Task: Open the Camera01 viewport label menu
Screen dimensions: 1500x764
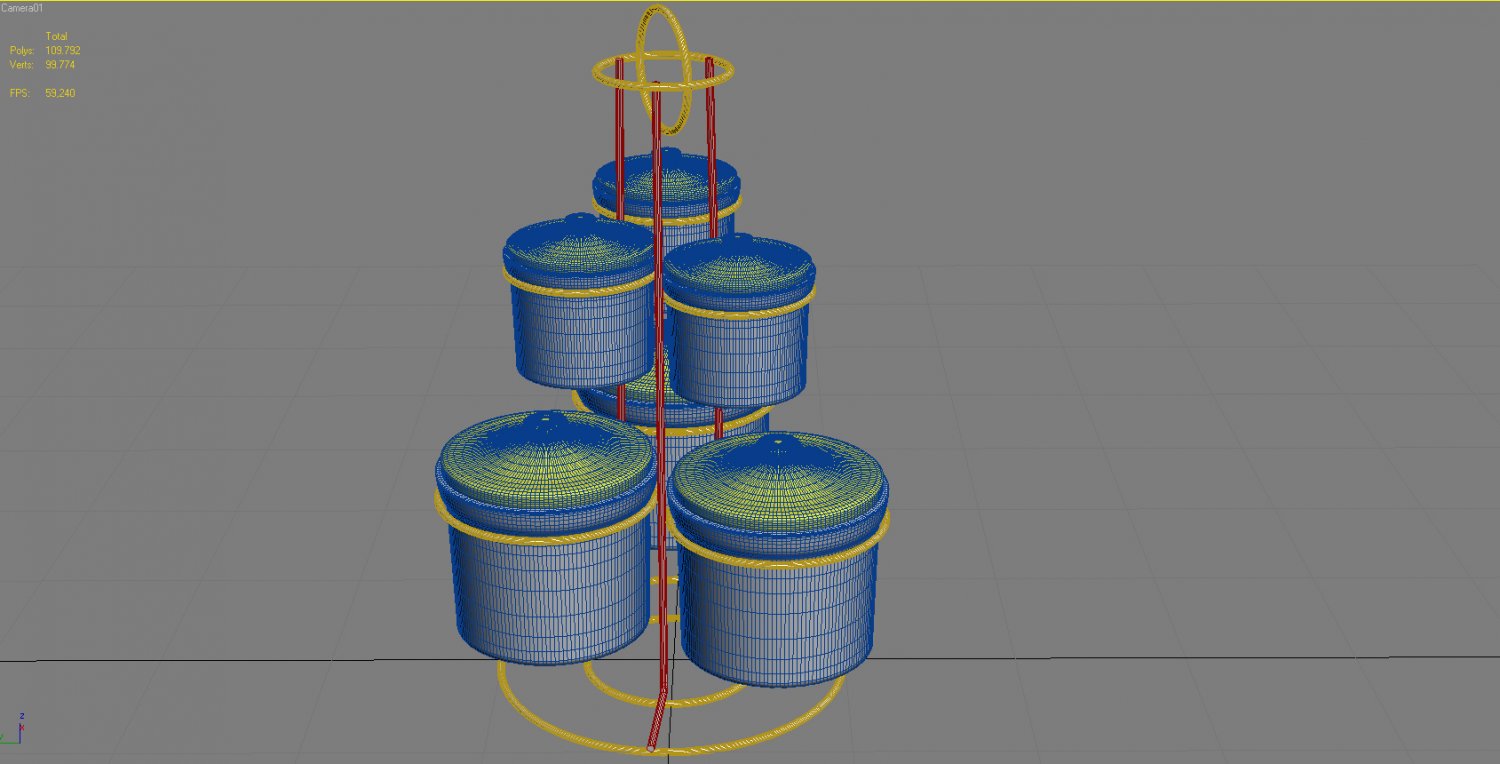Action: (x=22, y=8)
